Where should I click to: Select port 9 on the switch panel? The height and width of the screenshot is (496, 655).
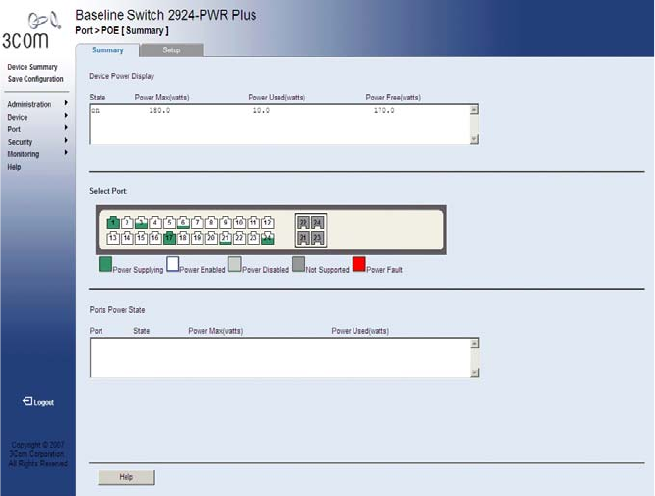click(226, 223)
